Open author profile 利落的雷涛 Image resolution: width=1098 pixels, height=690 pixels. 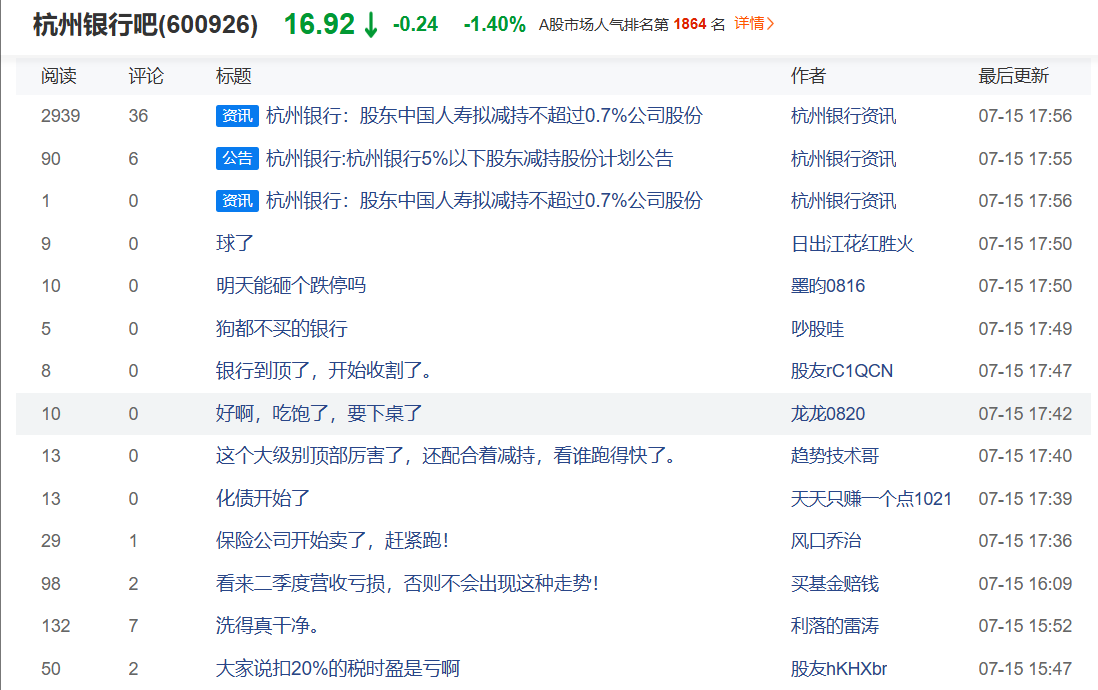(x=835, y=626)
